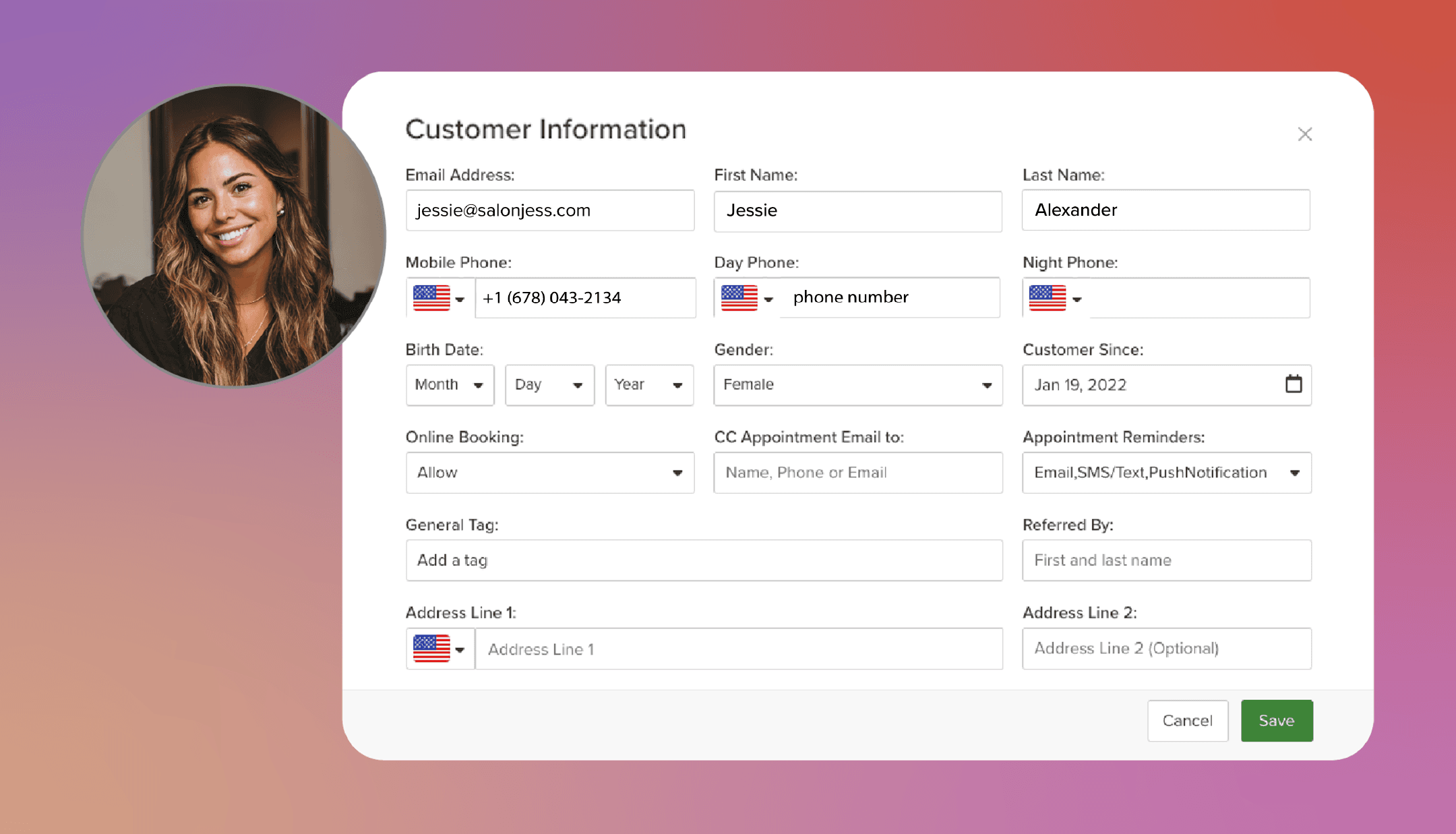Viewport: 1456px width, 834px height.
Task: Close the Customer Information dialog
Action: 1304,134
